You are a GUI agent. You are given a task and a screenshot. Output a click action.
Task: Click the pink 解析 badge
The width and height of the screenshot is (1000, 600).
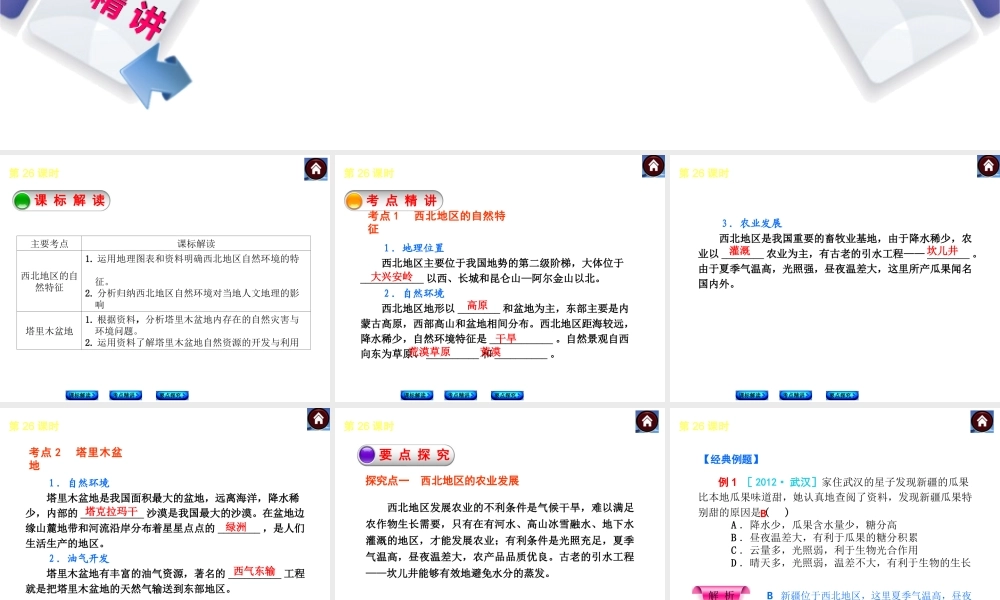pyautogui.click(x=721, y=594)
